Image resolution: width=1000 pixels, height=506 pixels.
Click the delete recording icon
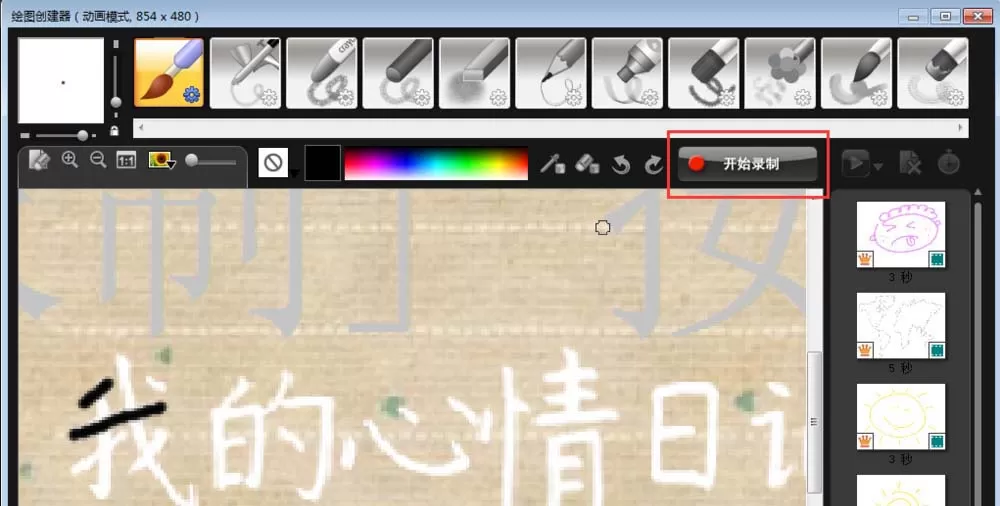(910, 163)
